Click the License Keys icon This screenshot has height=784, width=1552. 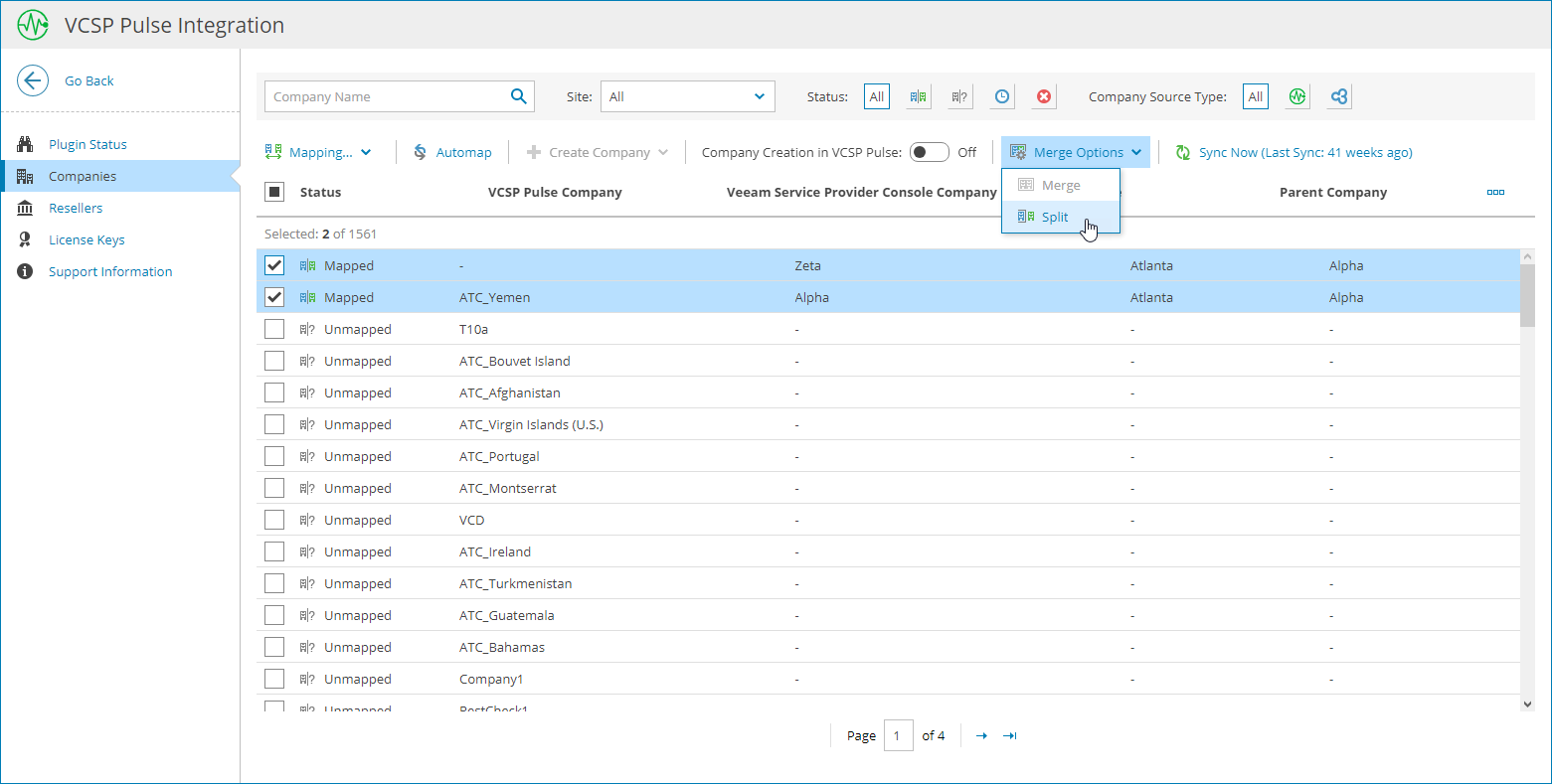coord(26,239)
